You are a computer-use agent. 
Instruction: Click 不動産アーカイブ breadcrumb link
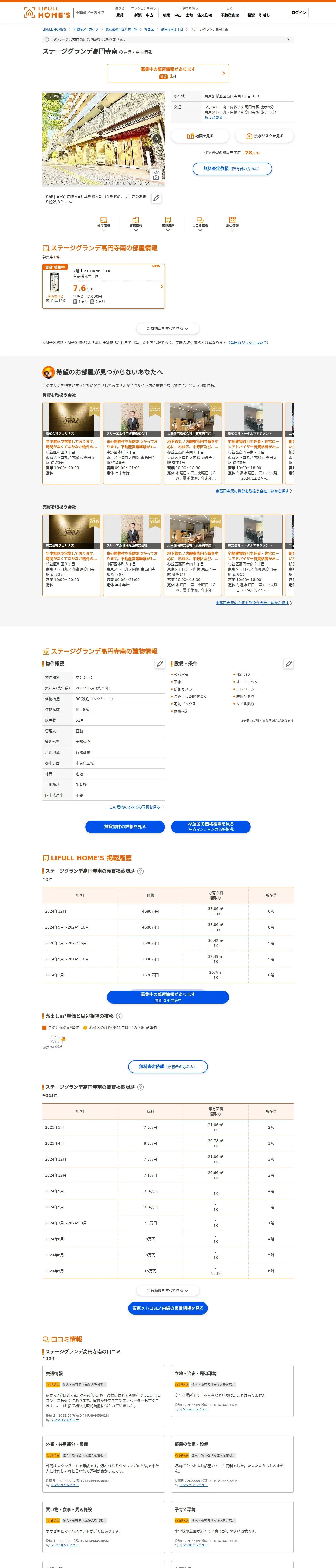pyautogui.click(x=86, y=29)
